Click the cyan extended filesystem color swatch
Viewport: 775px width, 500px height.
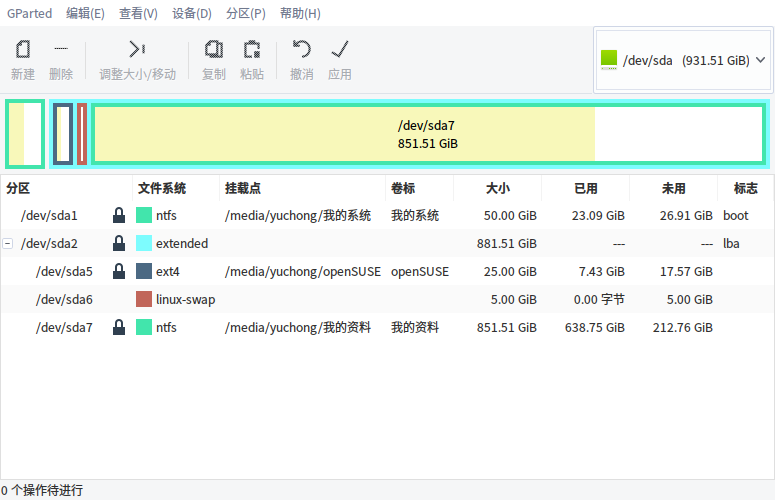coord(144,244)
